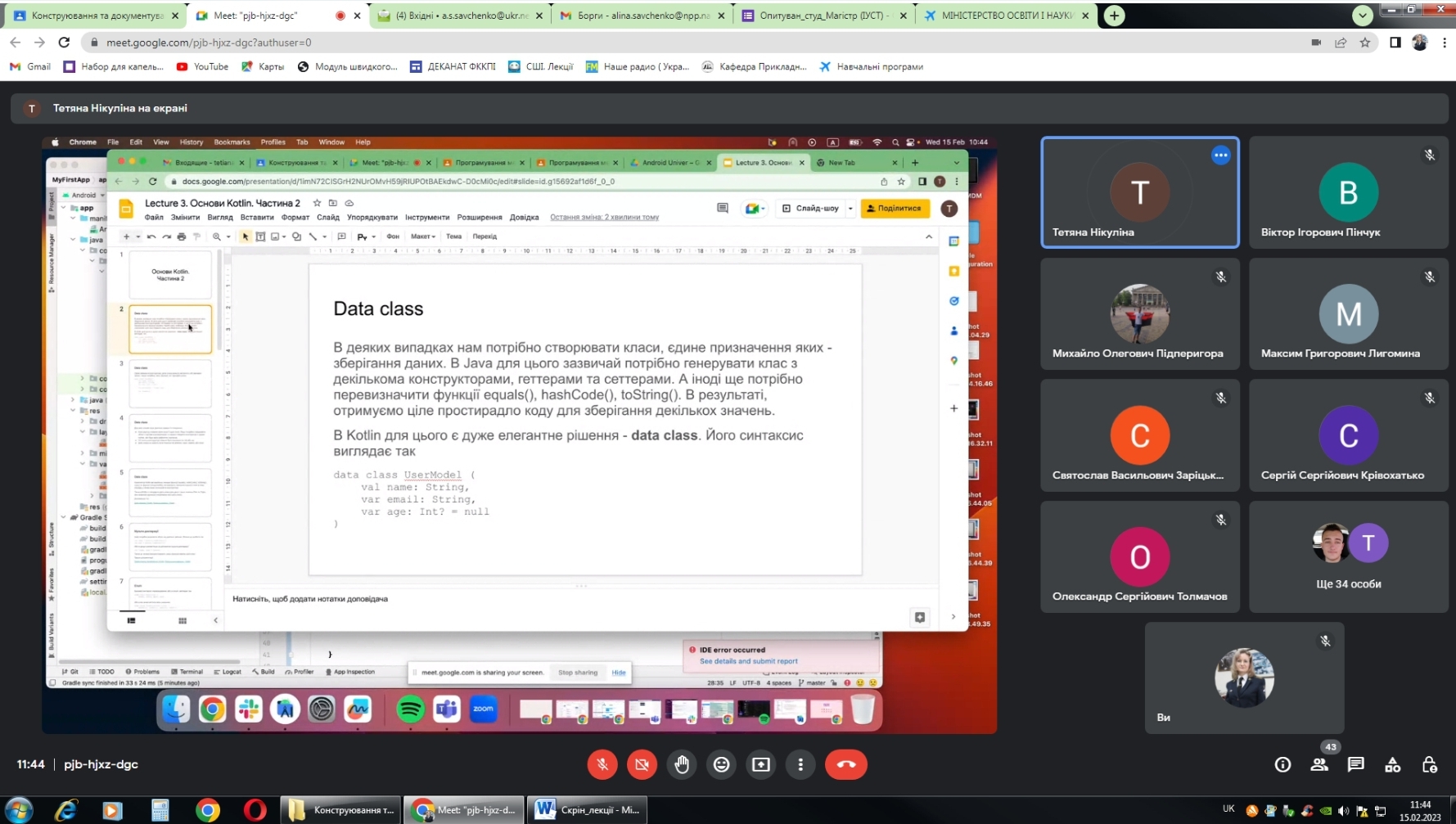Launch Internet Explorer from taskbar

tap(65, 809)
